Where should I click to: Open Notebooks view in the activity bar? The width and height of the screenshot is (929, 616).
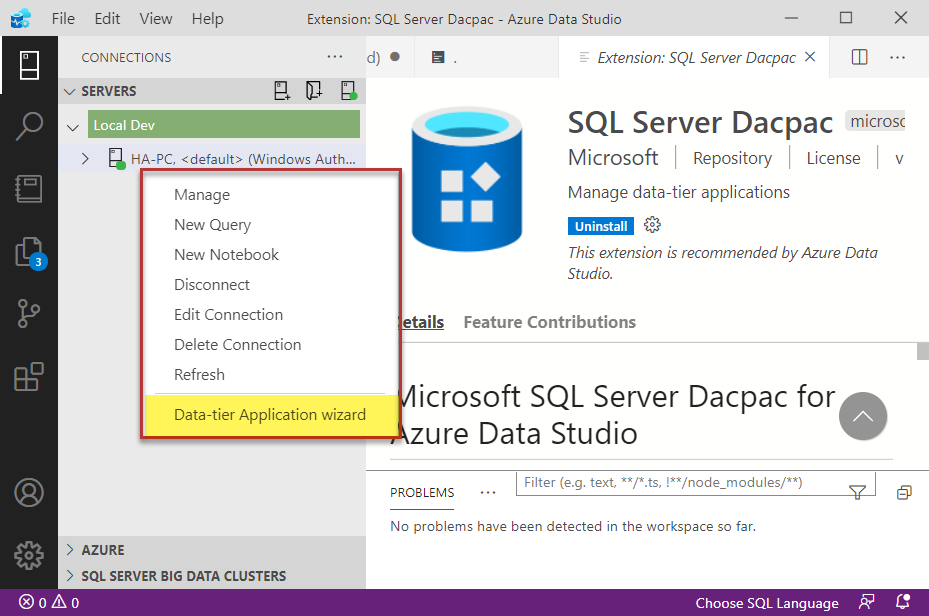pos(29,189)
